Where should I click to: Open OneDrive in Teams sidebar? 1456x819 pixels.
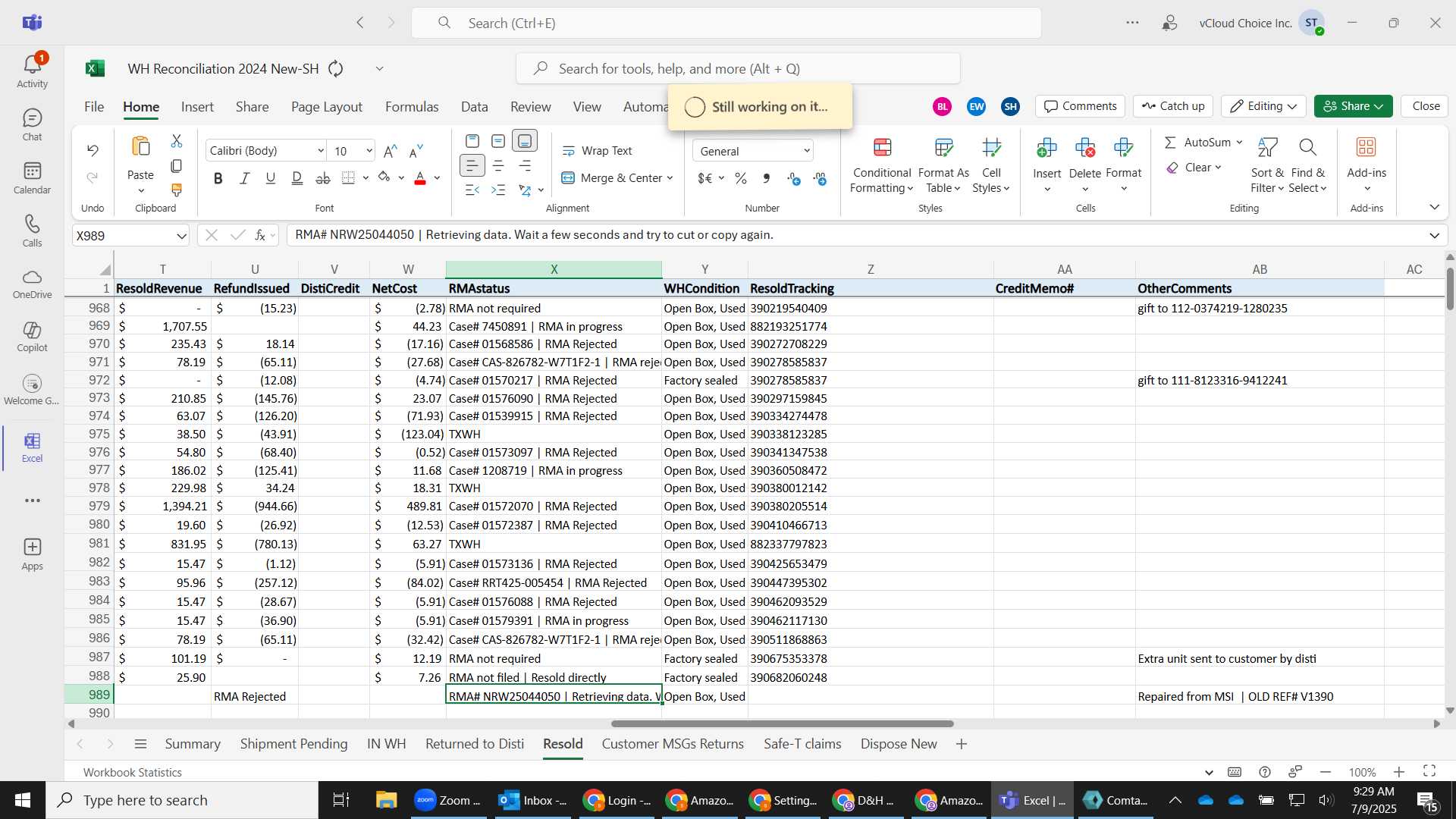32,284
